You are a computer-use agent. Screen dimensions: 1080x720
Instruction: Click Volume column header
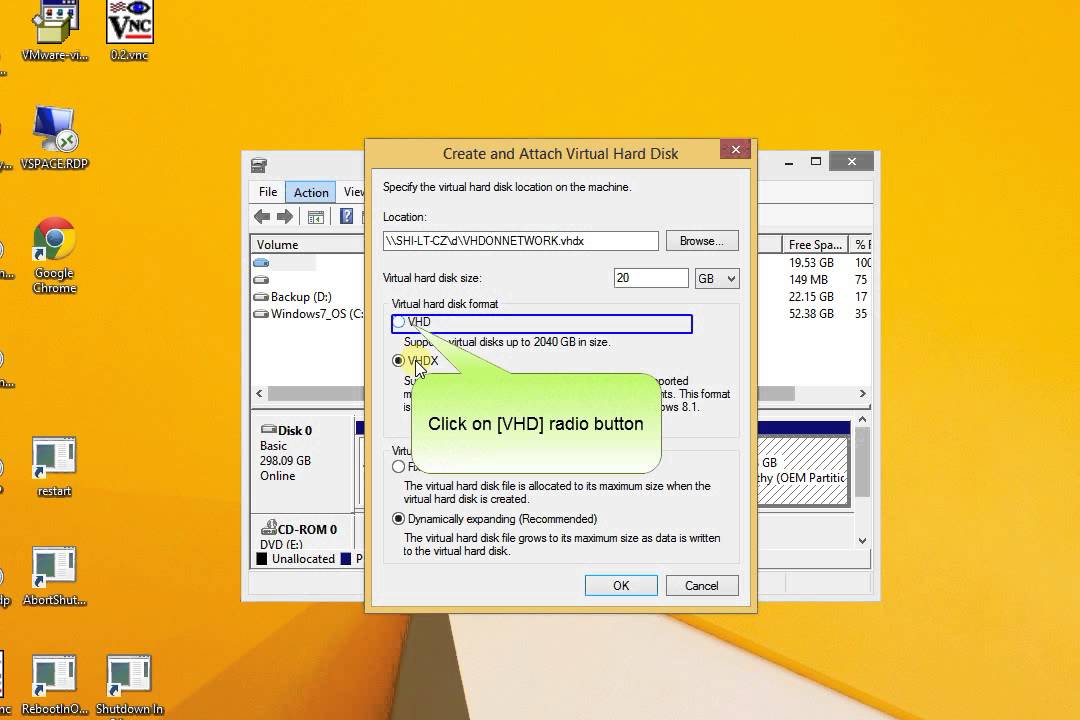(x=307, y=245)
